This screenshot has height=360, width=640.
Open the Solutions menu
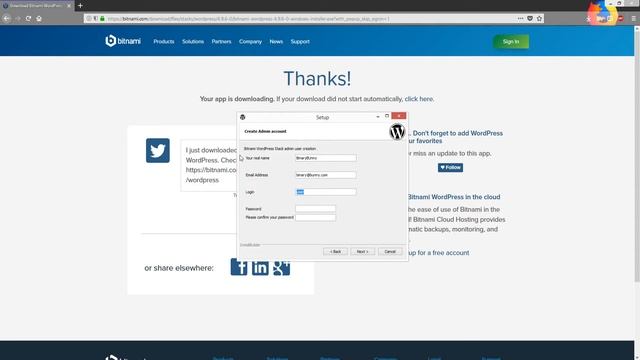tap(193, 41)
